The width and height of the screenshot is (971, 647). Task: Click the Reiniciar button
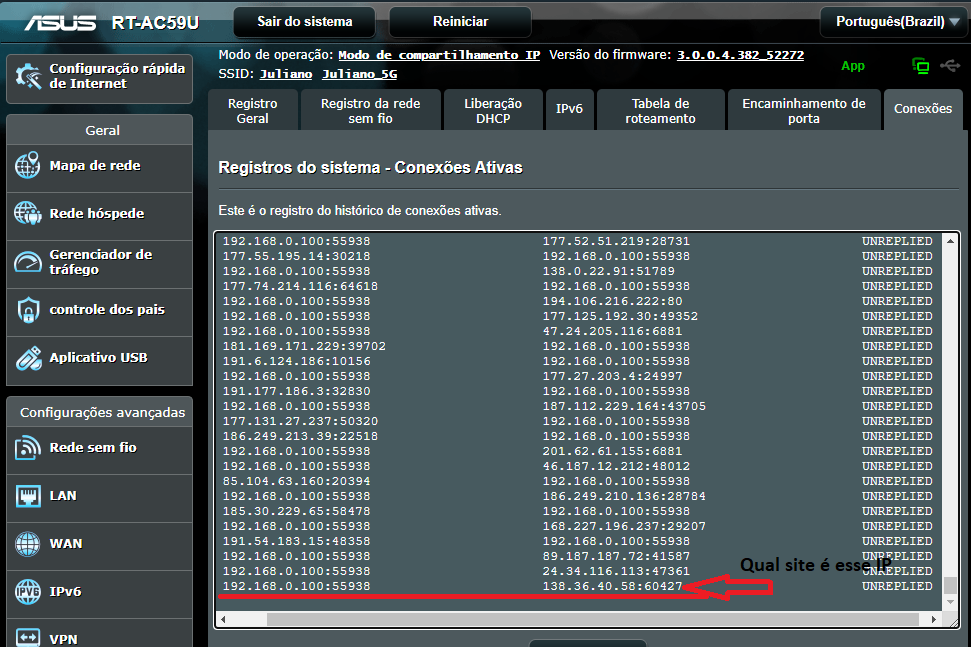pos(460,22)
